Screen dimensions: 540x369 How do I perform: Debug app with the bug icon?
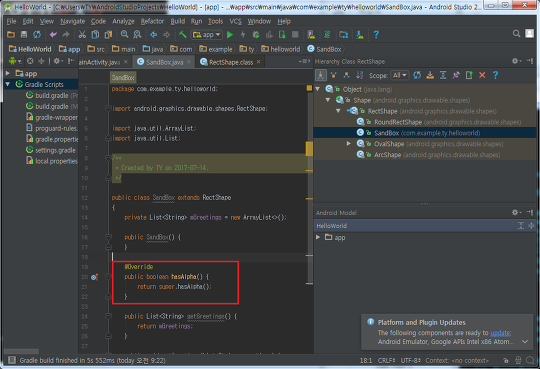pyautogui.click(x=256, y=34)
